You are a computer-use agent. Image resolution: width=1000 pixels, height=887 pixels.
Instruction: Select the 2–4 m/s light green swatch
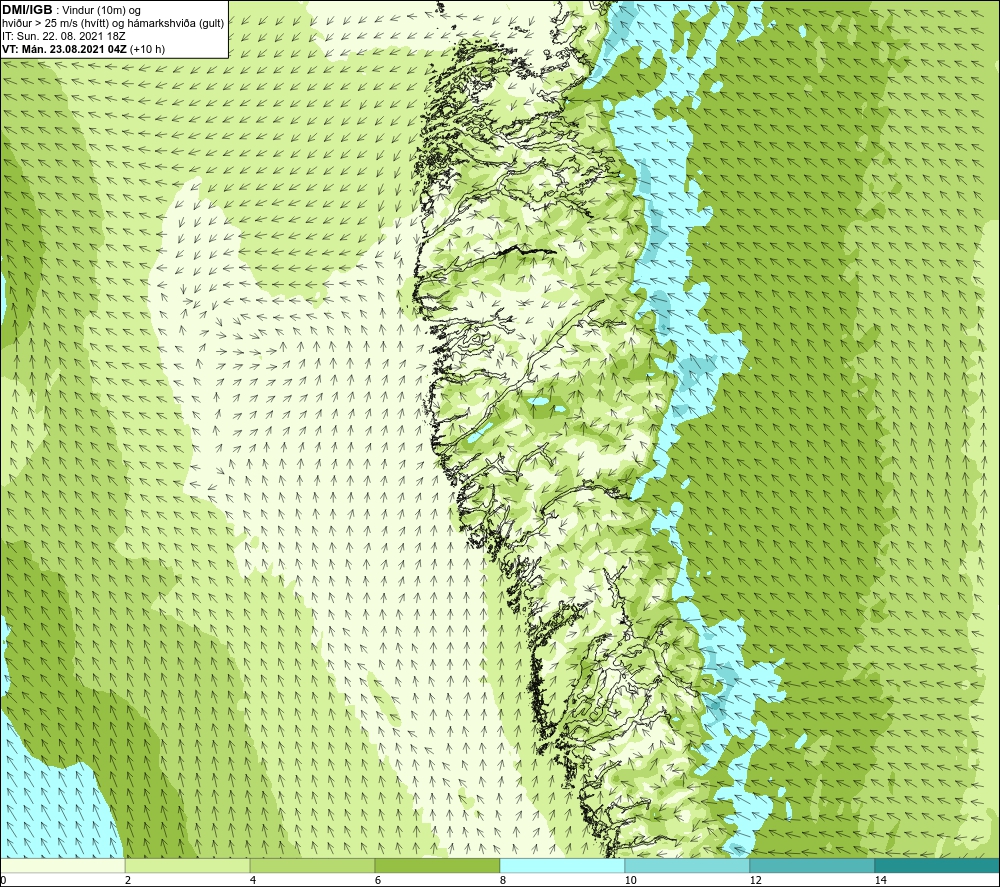pyautogui.click(x=188, y=865)
